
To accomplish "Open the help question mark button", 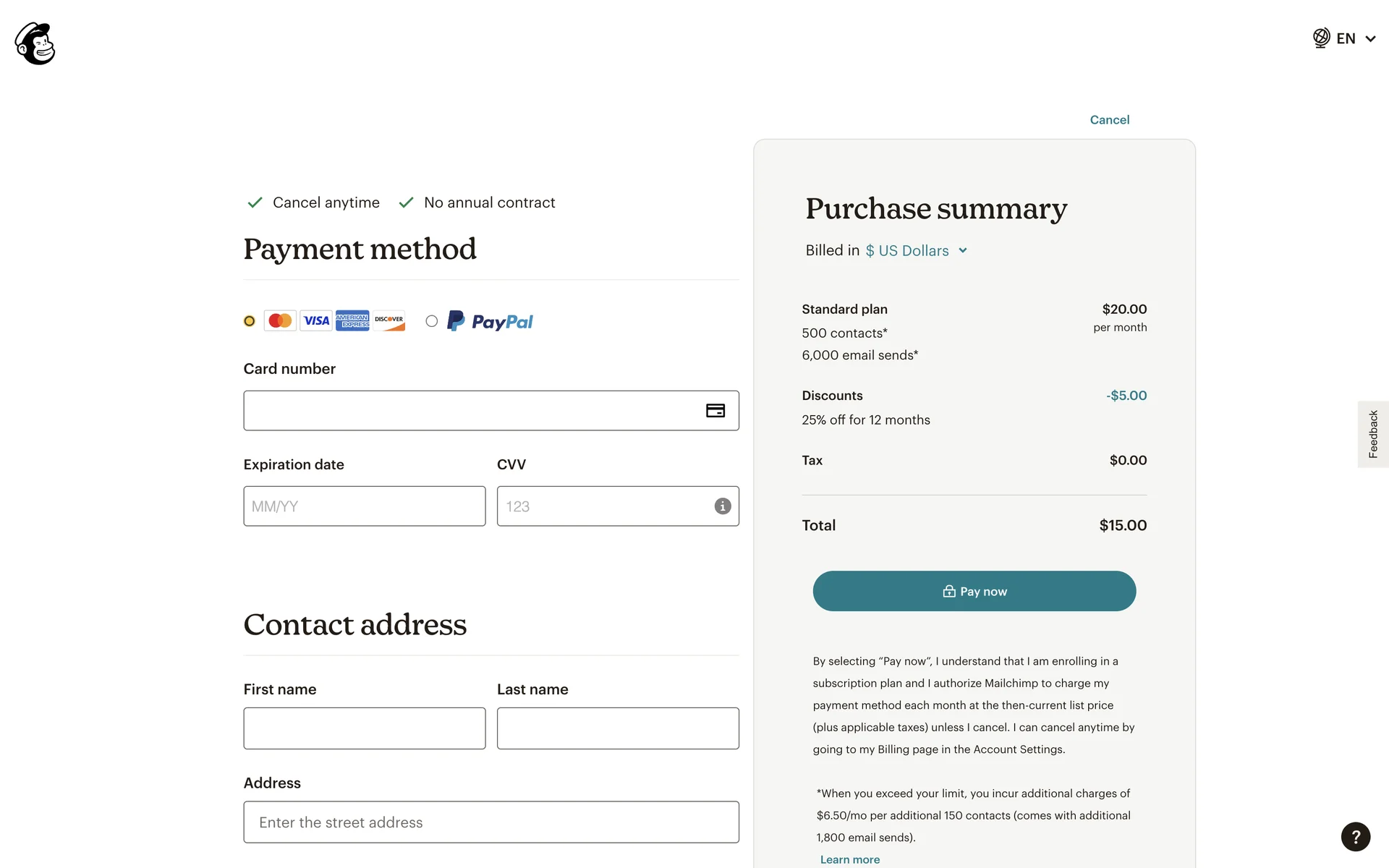I will pyautogui.click(x=1355, y=837).
